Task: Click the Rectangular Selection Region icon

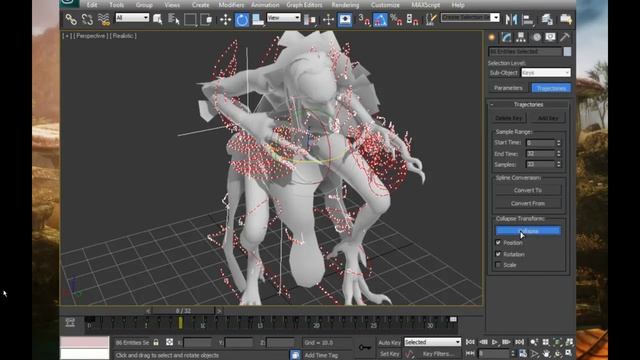Action: tap(190, 19)
